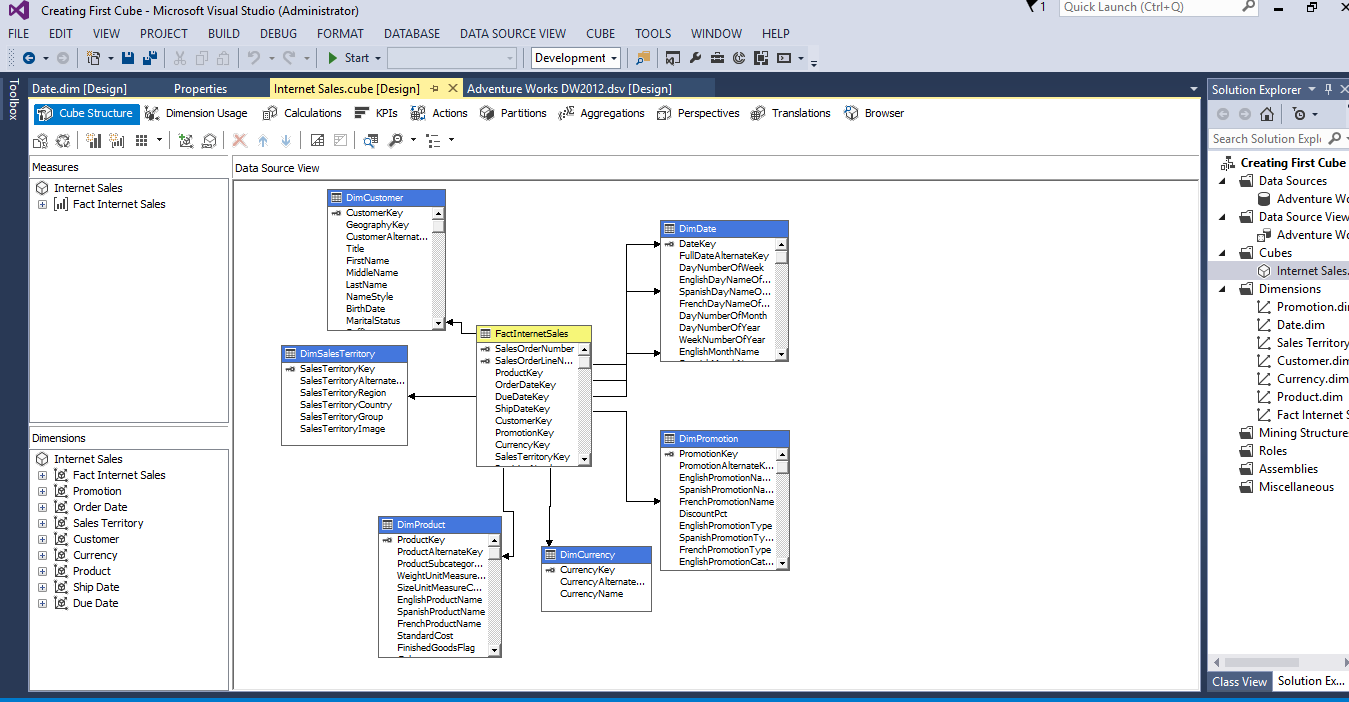Click the Class View bottom tab
The height and width of the screenshot is (702, 1349).
tap(1239, 681)
